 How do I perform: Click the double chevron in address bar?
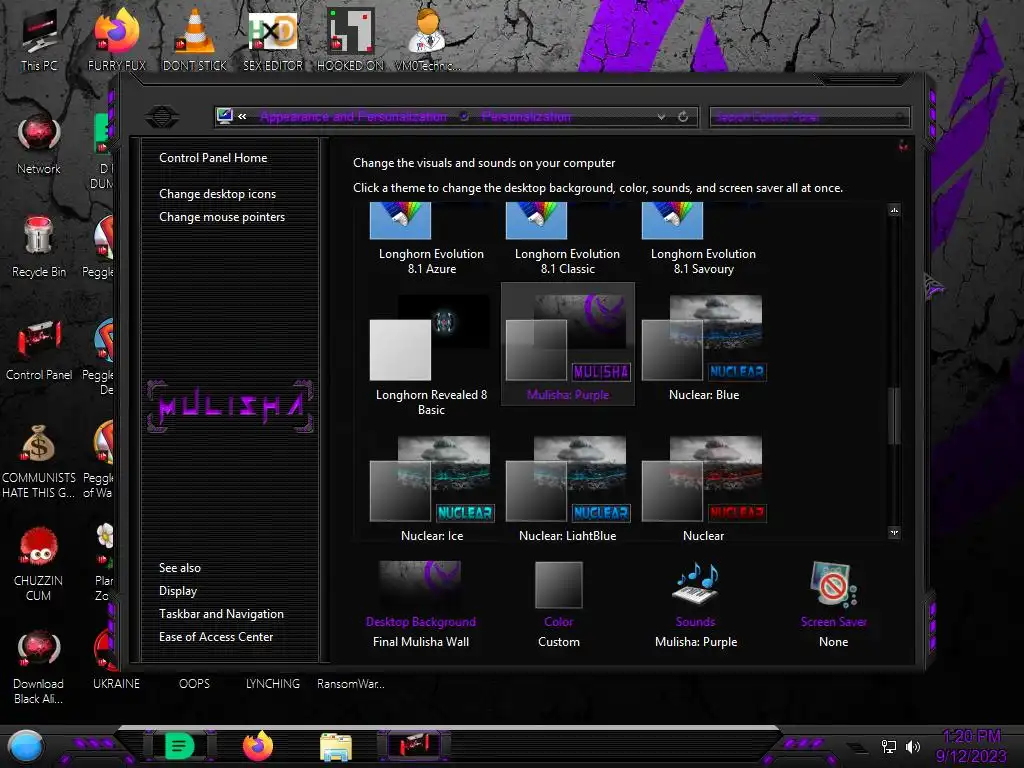pyautogui.click(x=242, y=116)
